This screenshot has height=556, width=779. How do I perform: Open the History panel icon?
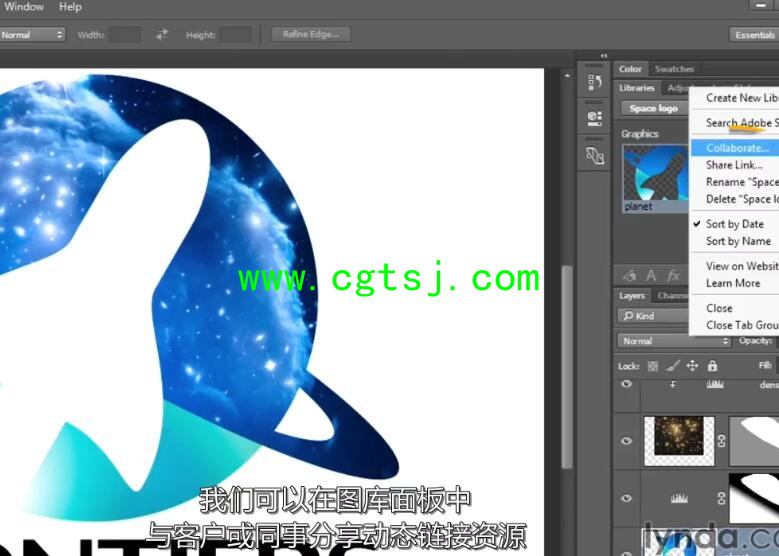594,82
